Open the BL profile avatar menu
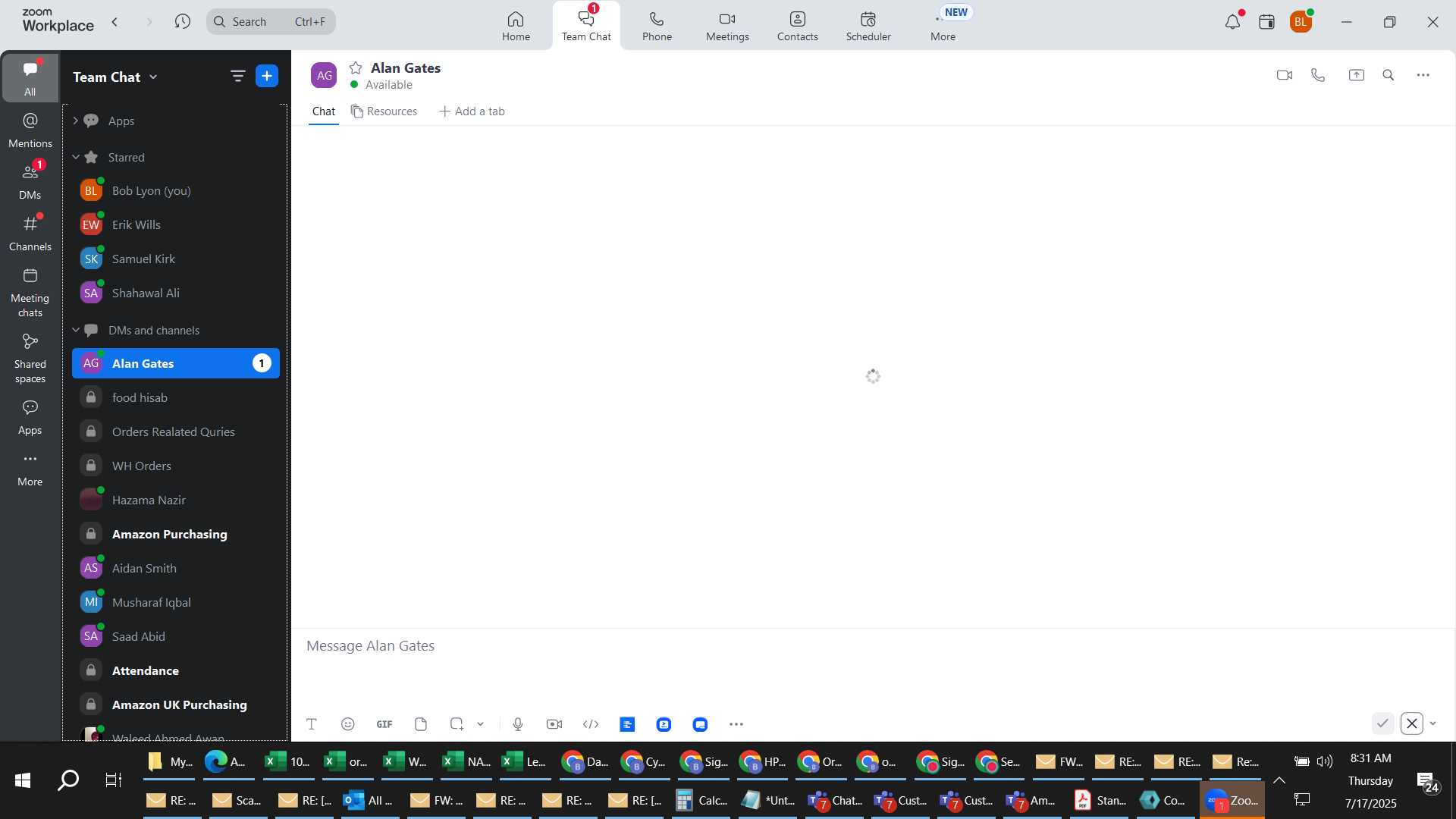The width and height of the screenshot is (1456, 819). 1301,22
